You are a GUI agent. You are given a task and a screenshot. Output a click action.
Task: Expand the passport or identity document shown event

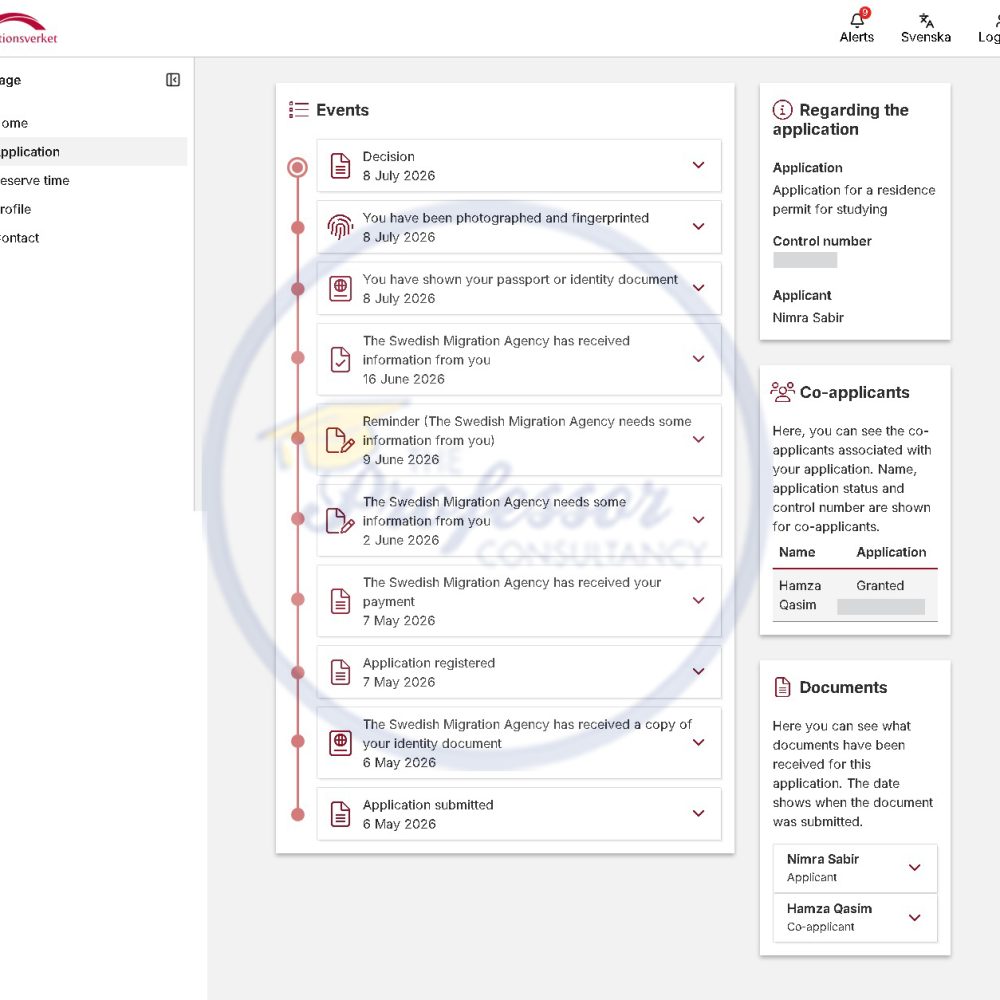[698, 288]
